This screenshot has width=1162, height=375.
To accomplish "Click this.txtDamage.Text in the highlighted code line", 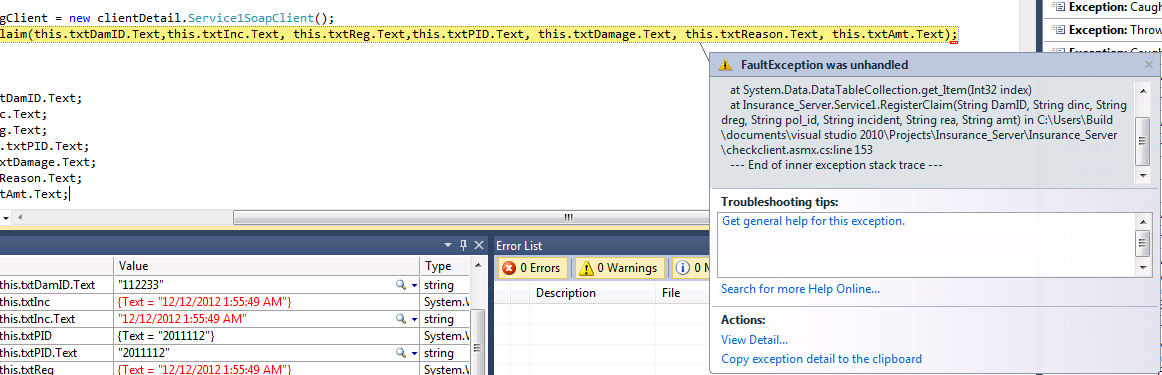I will coord(604,34).
